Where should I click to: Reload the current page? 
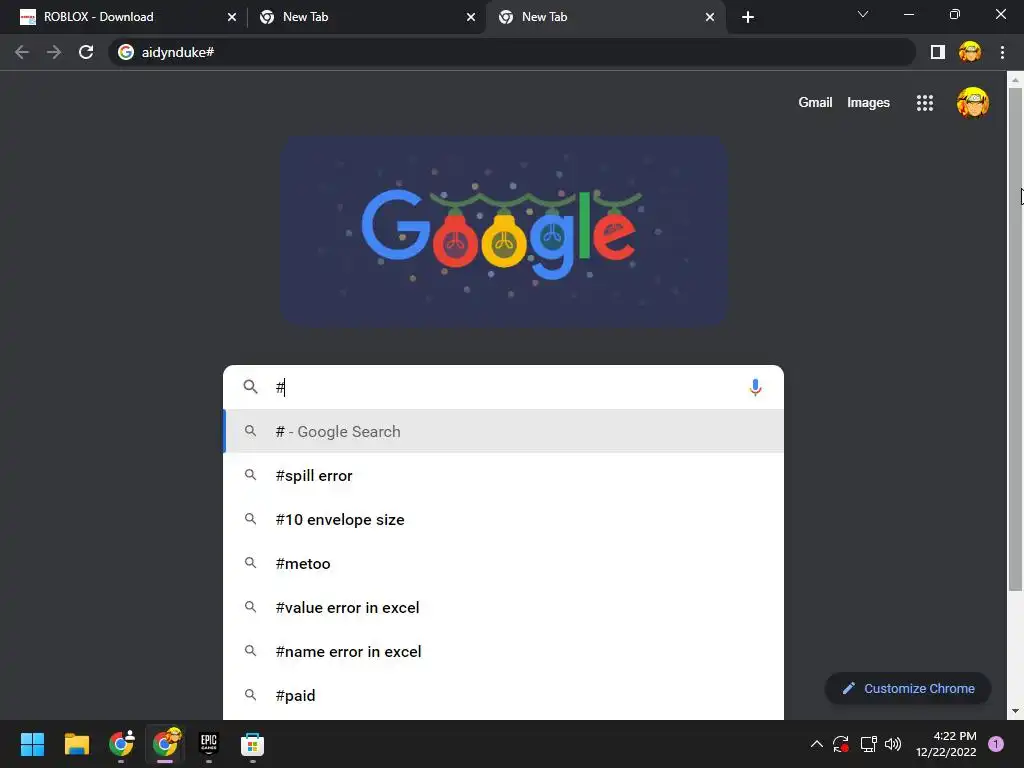[86, 52]
